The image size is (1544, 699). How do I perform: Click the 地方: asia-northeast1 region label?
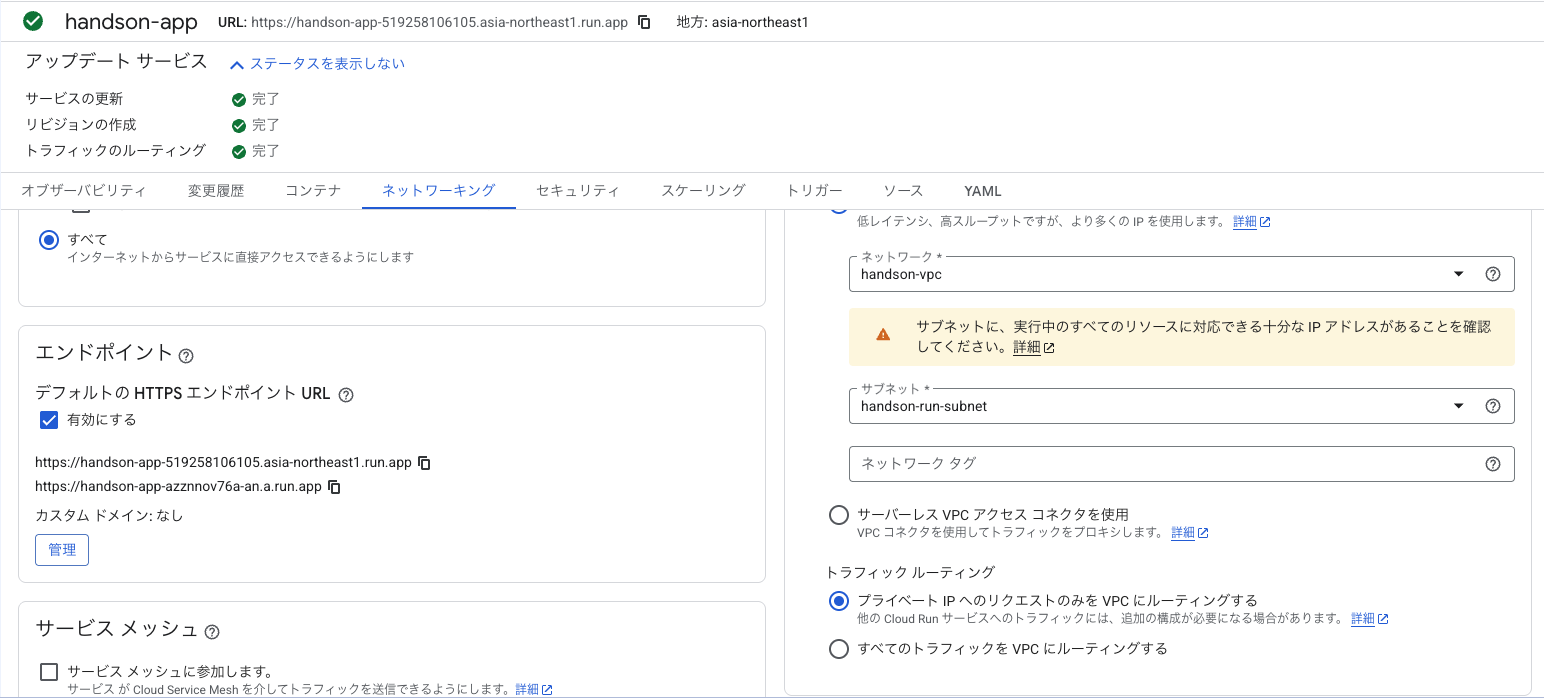point(742,22)
